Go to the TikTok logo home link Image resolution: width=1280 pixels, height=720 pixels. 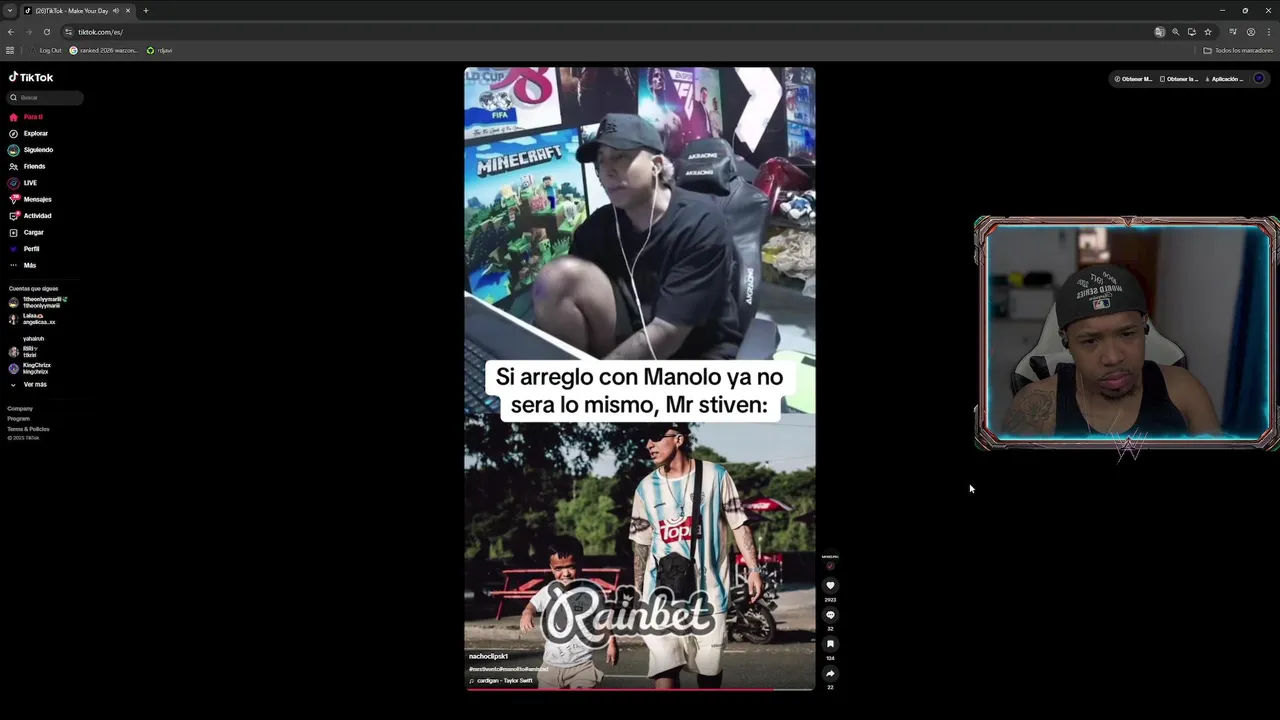[31, 77]
